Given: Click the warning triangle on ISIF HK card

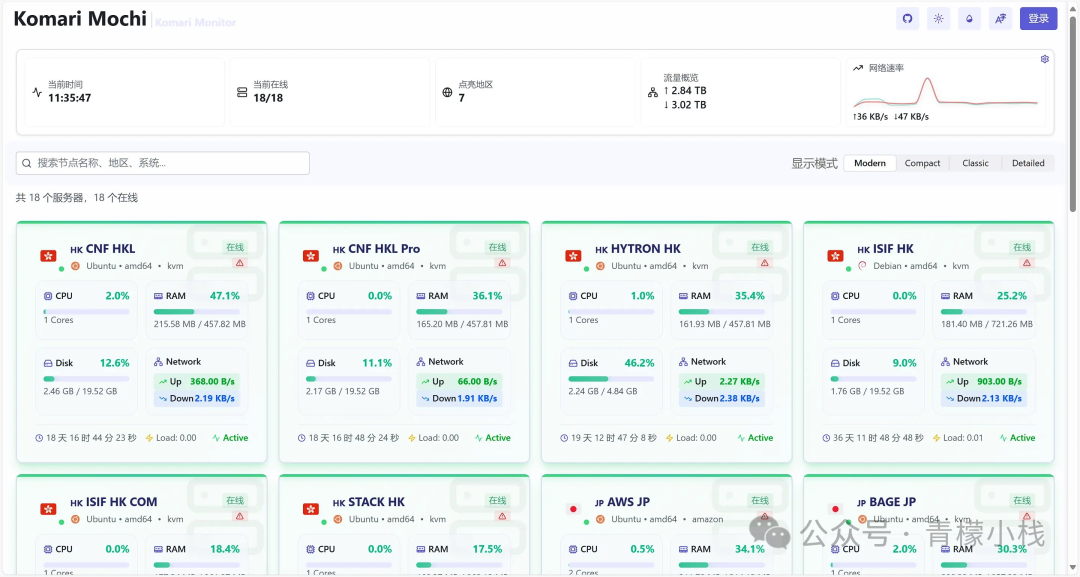Looking at the screenshot, I should coord(1027,263).
